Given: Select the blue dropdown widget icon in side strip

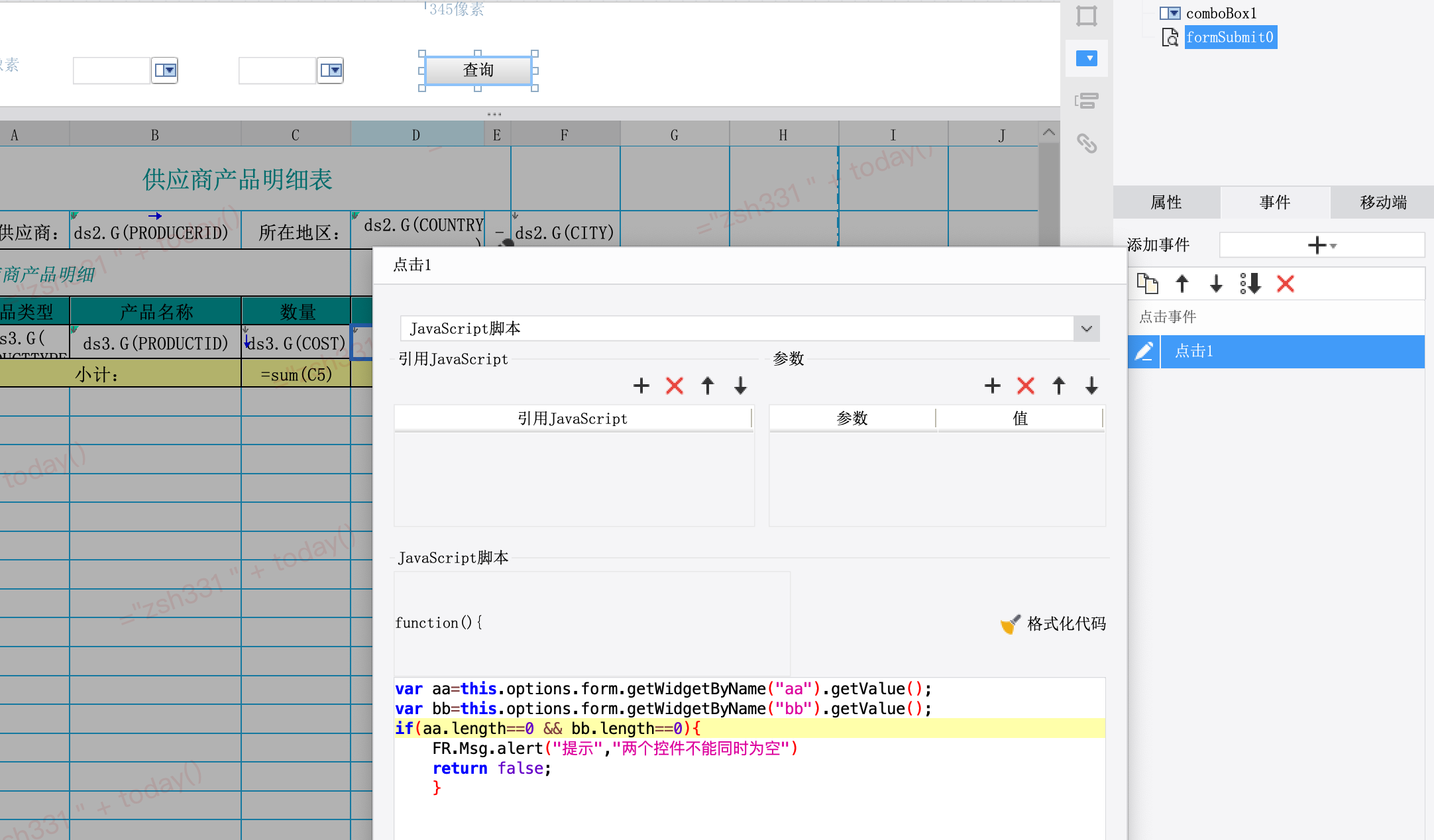Looking at the screenshot, I should (1087, 58).
